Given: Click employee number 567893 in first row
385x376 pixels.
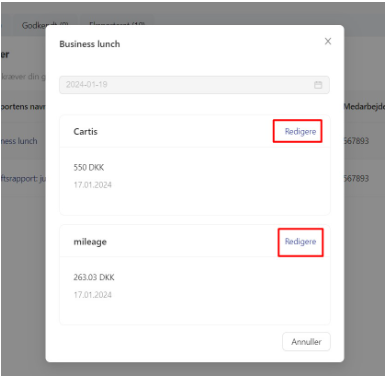Looking at the screenshot, I should [356, 141].
